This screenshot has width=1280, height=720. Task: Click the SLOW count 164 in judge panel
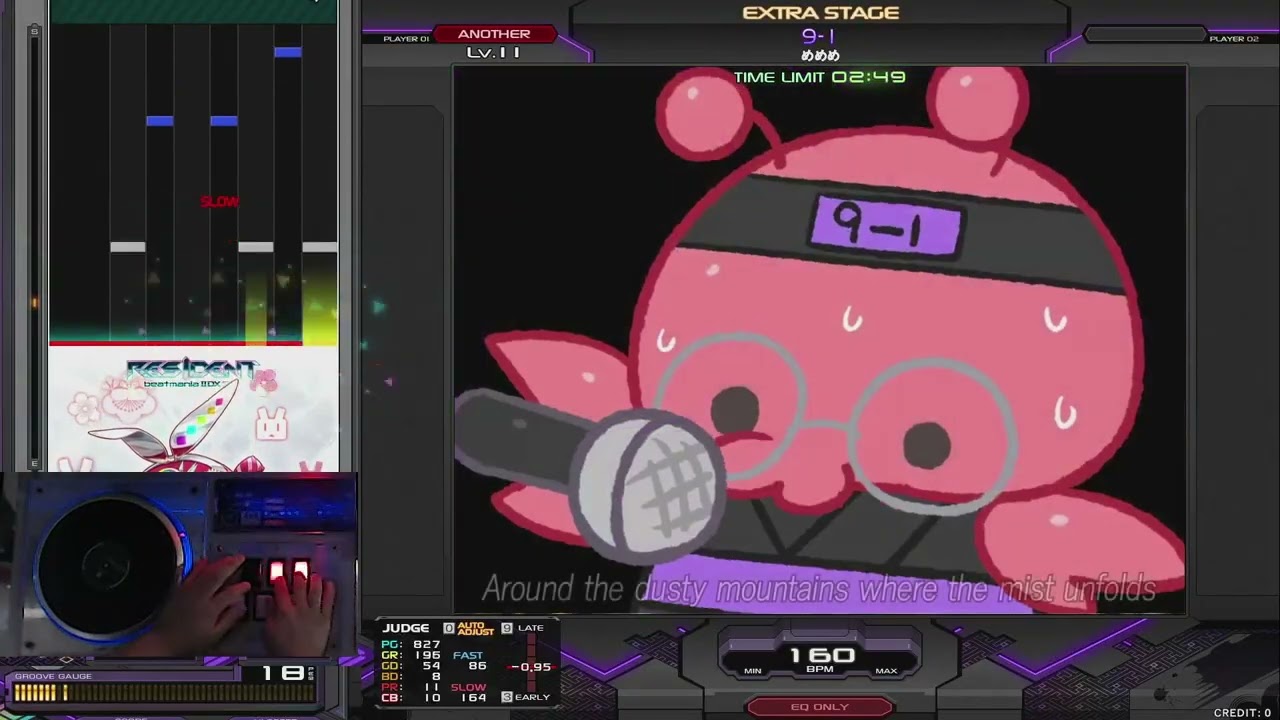tap(472, 697)
